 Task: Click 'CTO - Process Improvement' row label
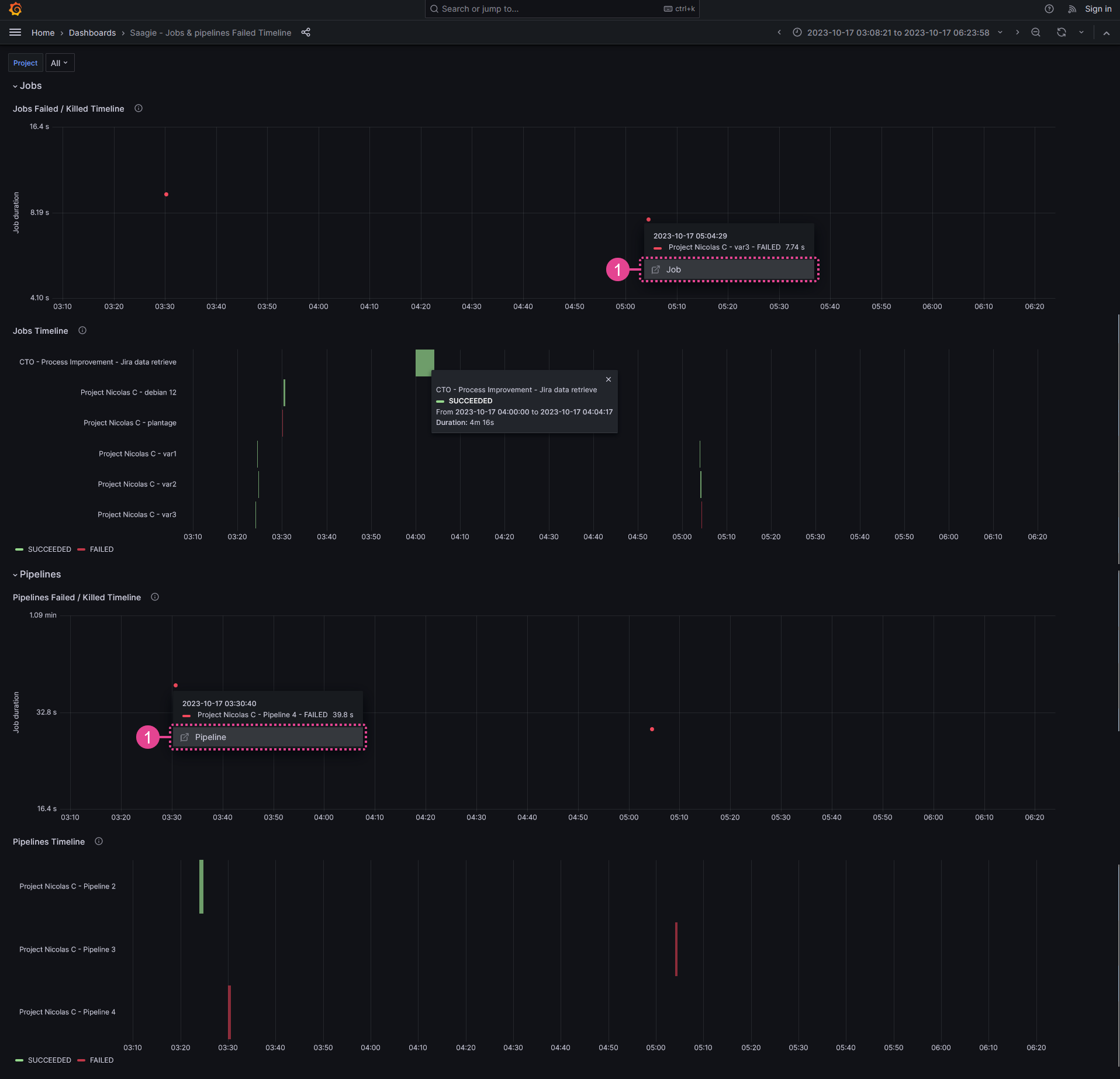[x=98, y=362]
